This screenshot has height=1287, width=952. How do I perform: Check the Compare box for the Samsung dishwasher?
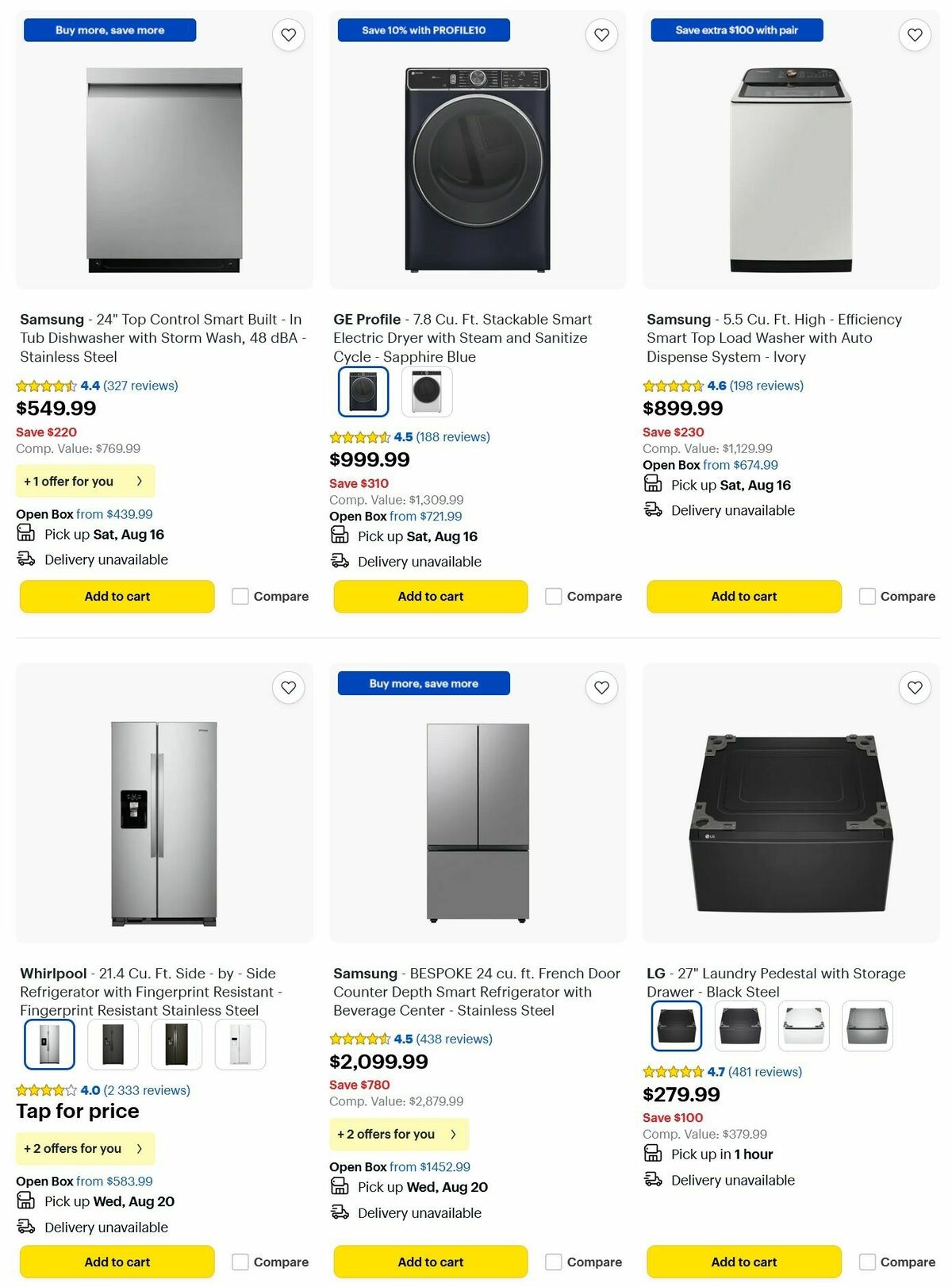(240, 596)
